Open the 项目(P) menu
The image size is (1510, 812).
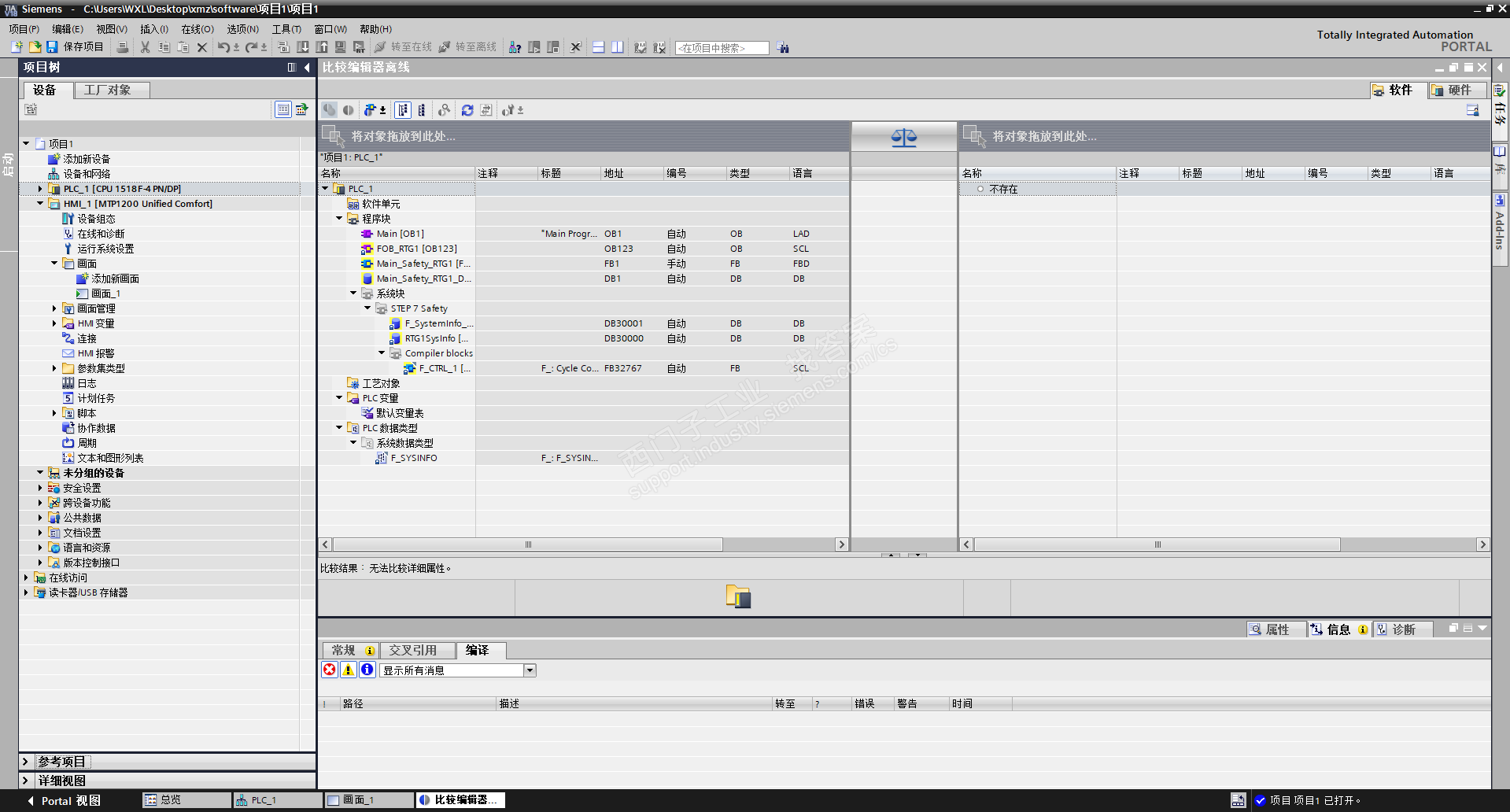24,29
